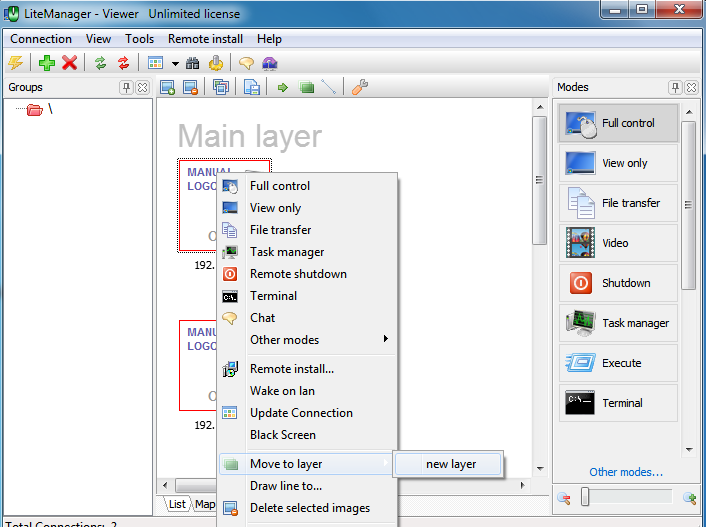The width and height of the screenshot is (706, 527).
Task: Choose Terminal in context menu
Action: point(307,296)
